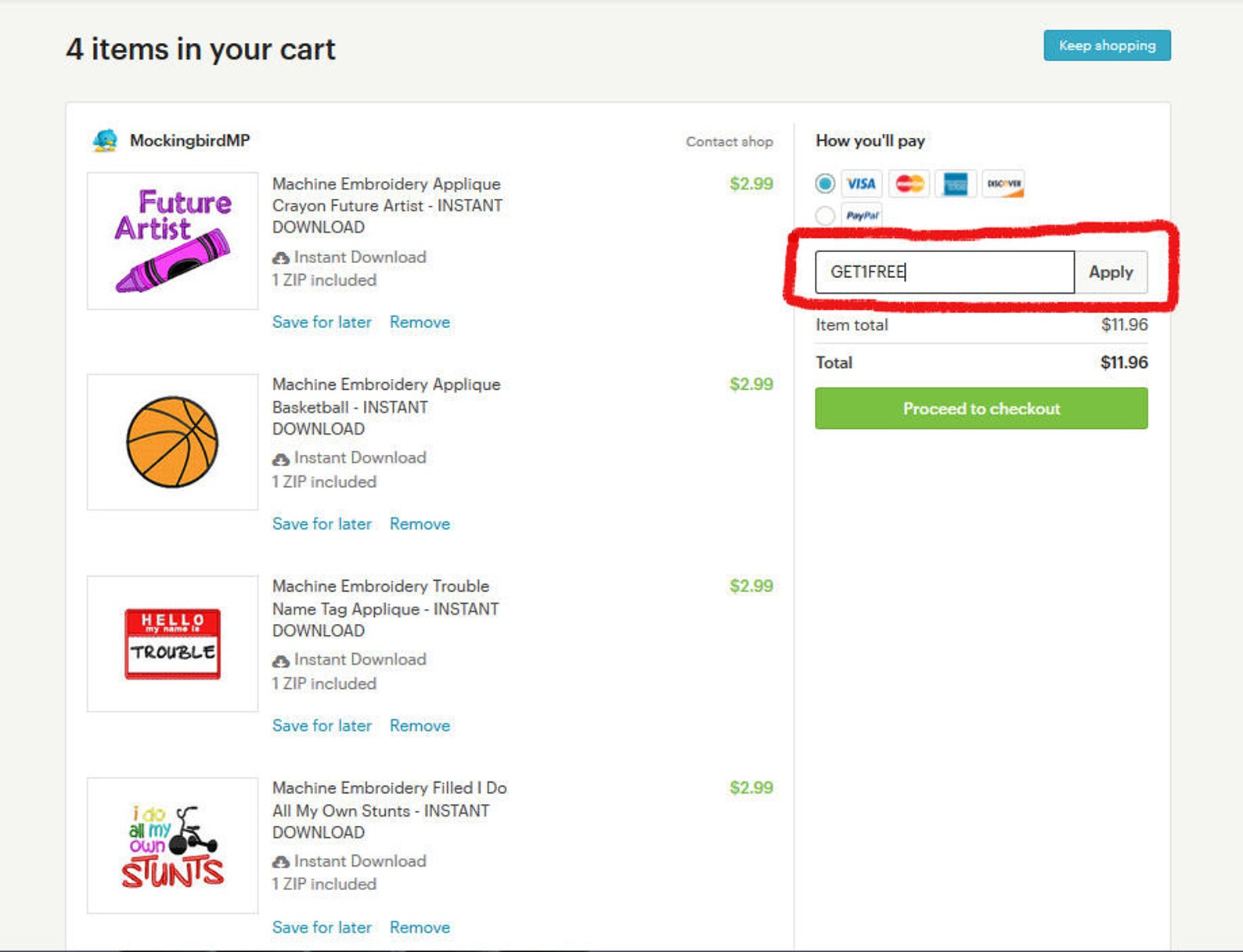
Task: Remove the Basketball applique from cart
Action: pyautogui.click(x=420, y=524)
